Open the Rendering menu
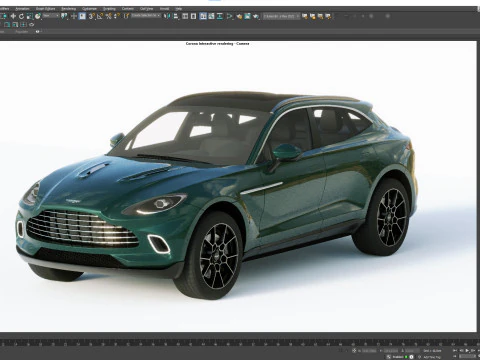The width and height of the screenshot is (480, 360). (68, 9)
